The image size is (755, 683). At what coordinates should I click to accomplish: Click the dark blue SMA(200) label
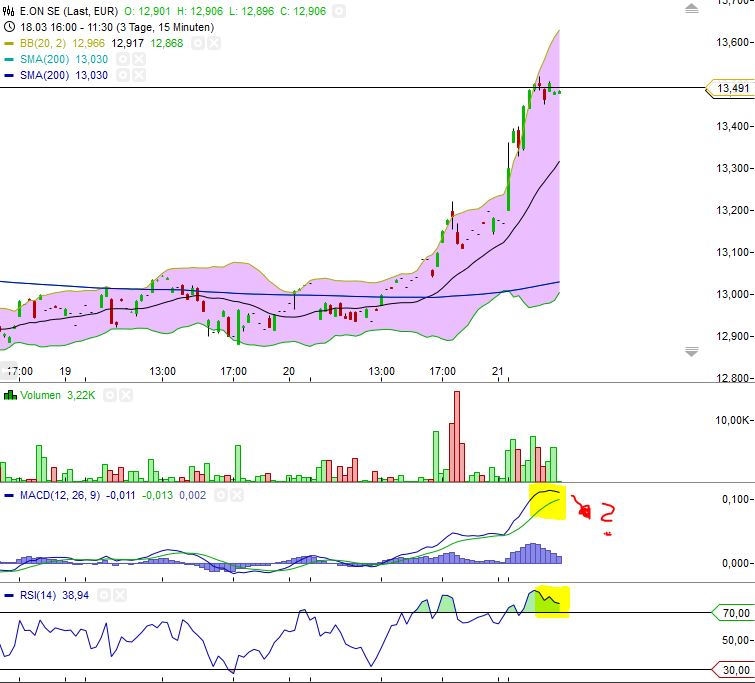44,75
